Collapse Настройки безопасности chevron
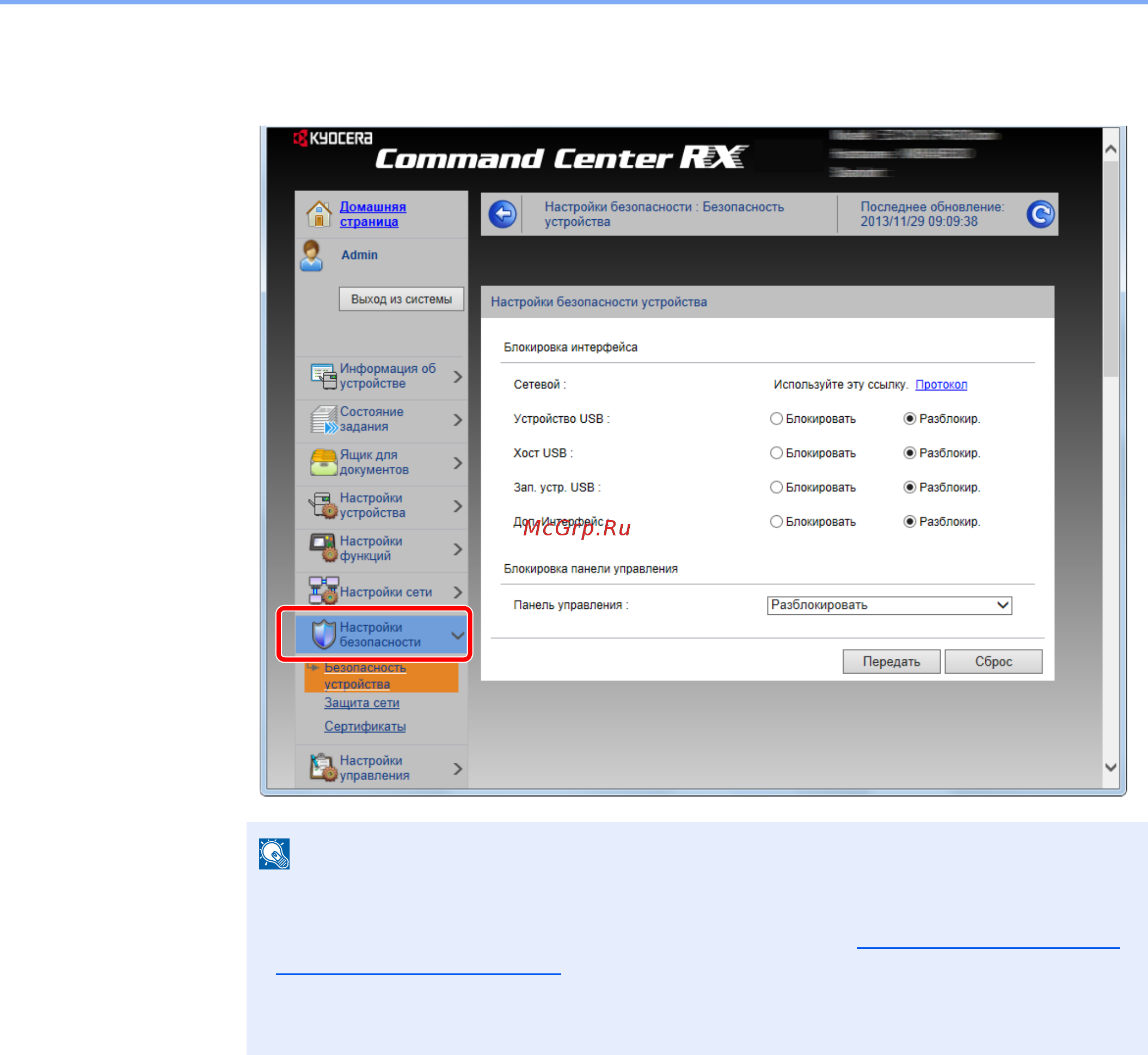The height and width of the screenshot is (1055, 1148). (x=457, y=635)
